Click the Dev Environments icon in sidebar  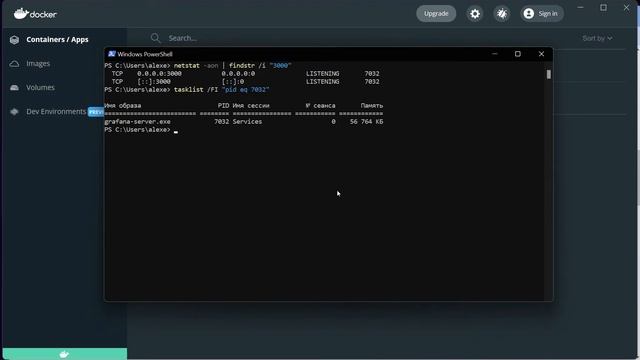[x=14, y=111]
